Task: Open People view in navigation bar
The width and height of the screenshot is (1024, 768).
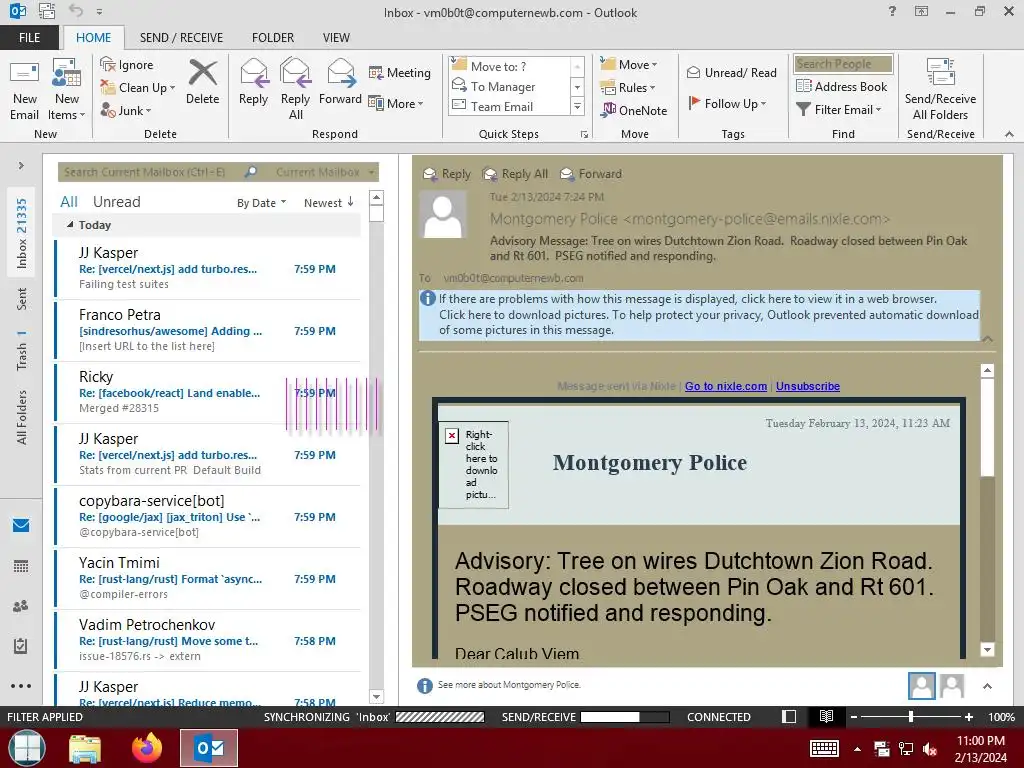Action: tap(21, 606)
